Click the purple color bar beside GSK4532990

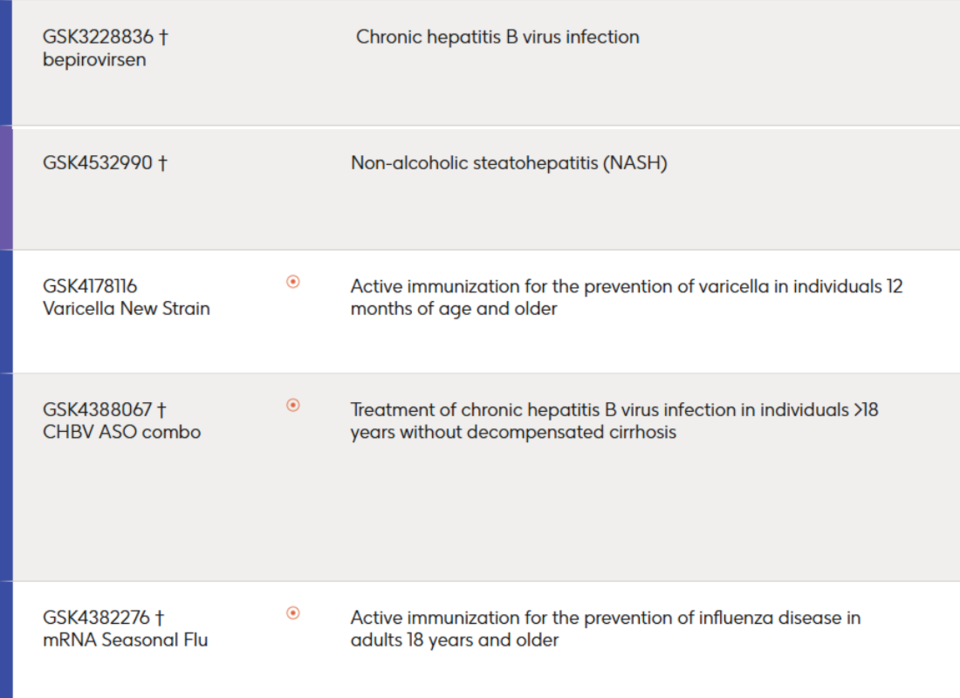(6, 188)
